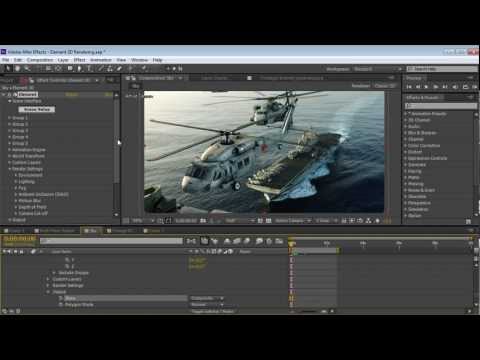The width and height of the screenshot is (480, 360).
Task: Select the Eraser tool
Action: (119, 68)
